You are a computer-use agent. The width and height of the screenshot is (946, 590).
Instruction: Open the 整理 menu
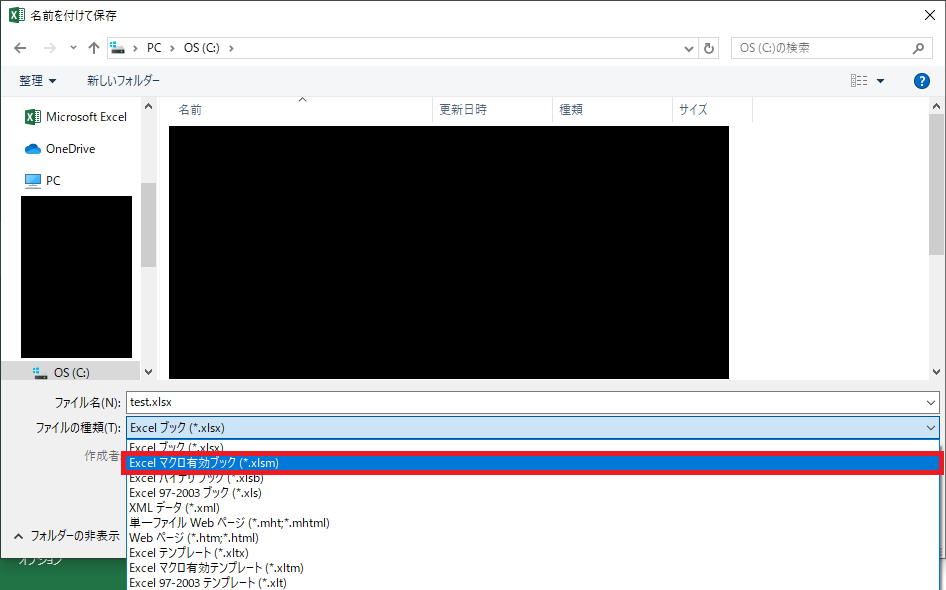(x=37, y=81)
